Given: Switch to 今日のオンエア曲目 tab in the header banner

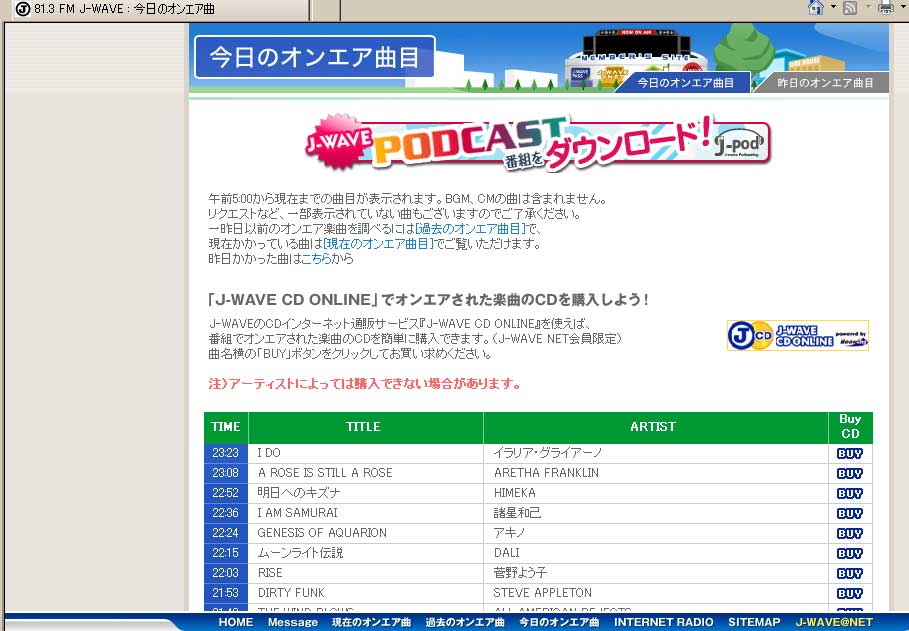Looking at the screenshot, I should click(685, 83).
